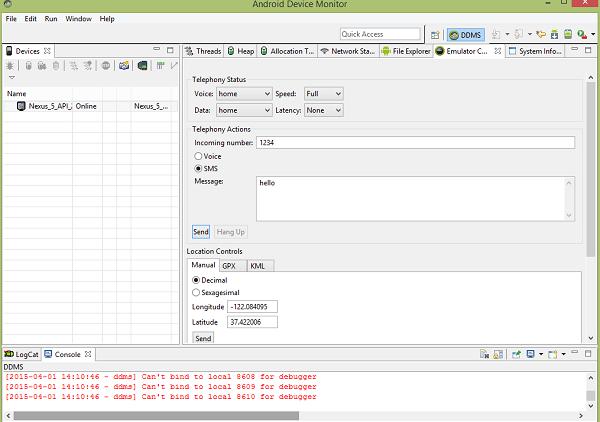Click the Incoming number field
This screenshot has width=600, height=422.
coord(416,143)
